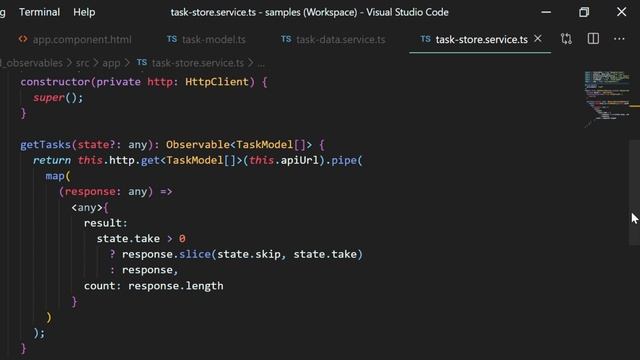The image size is (640, 360).
Task: Click 'state.skip' argument in slice
Action: tap(249, 254)
